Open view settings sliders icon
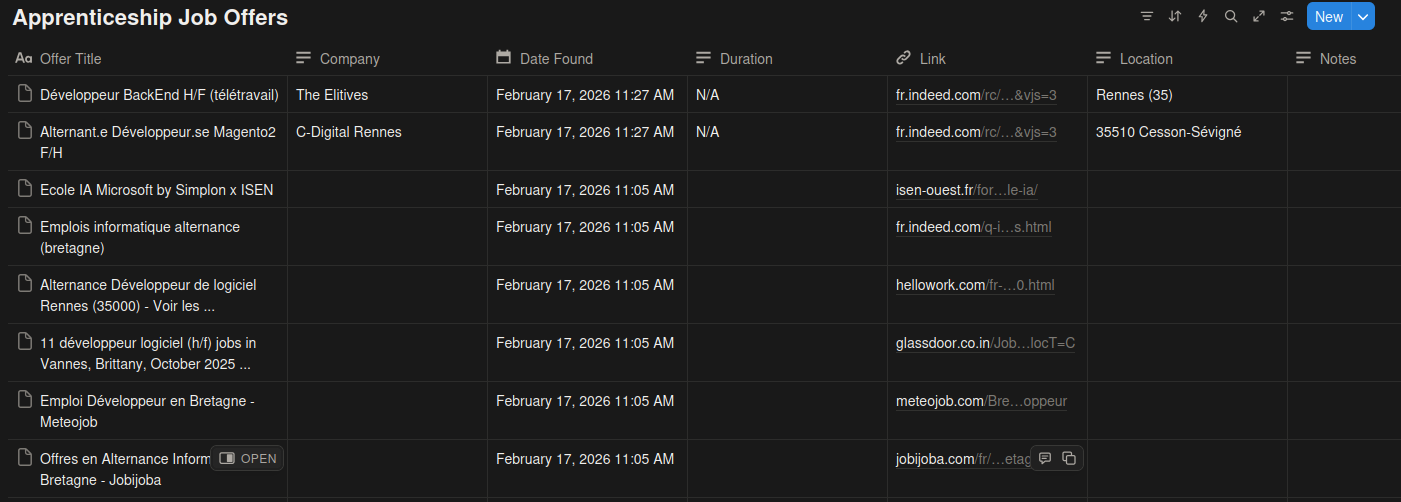Image resolution: width=1401 pixels, height=502 pixels. point(1287,16)
